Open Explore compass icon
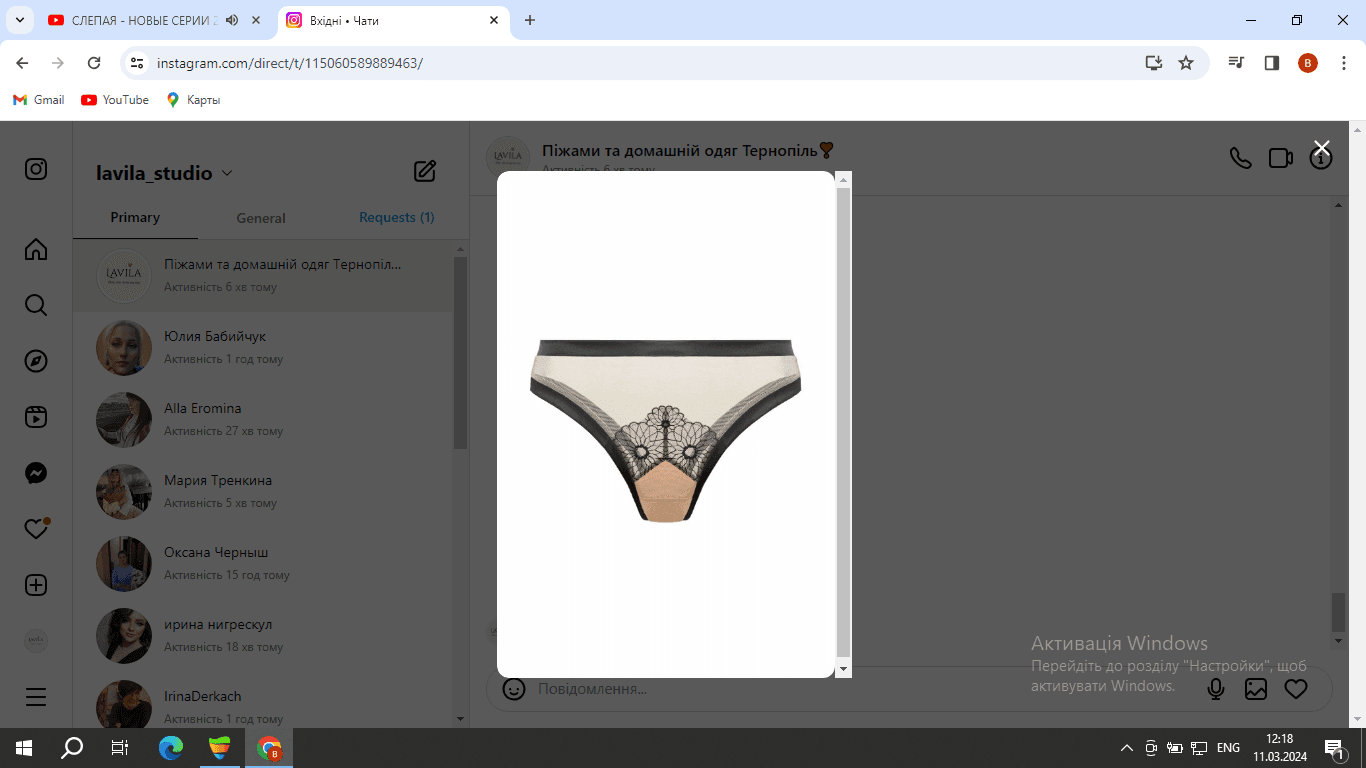This screenshot has width=1366, height=768. 36,361
